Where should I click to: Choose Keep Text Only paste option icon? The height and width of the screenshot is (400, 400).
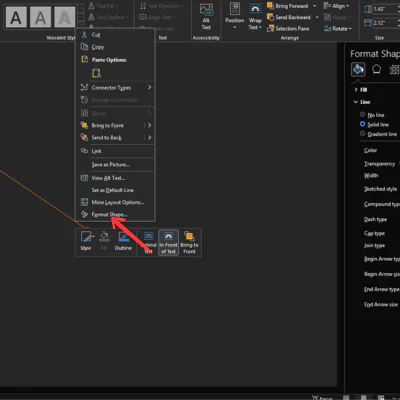tap(96, 73)
